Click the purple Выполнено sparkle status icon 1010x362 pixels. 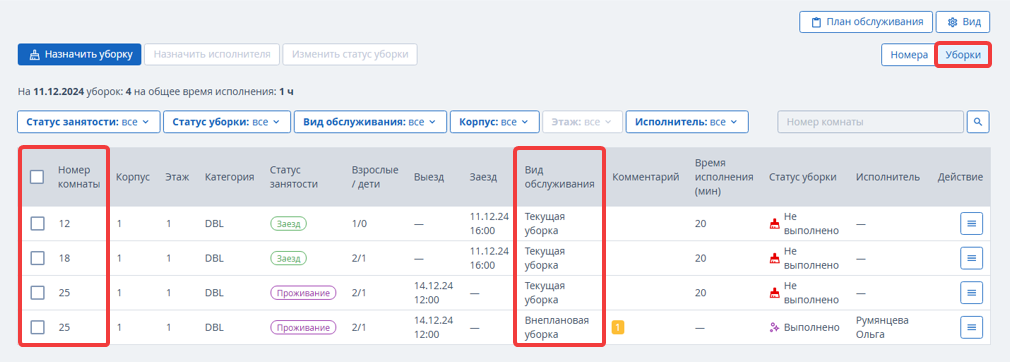(x=775, y=327)
